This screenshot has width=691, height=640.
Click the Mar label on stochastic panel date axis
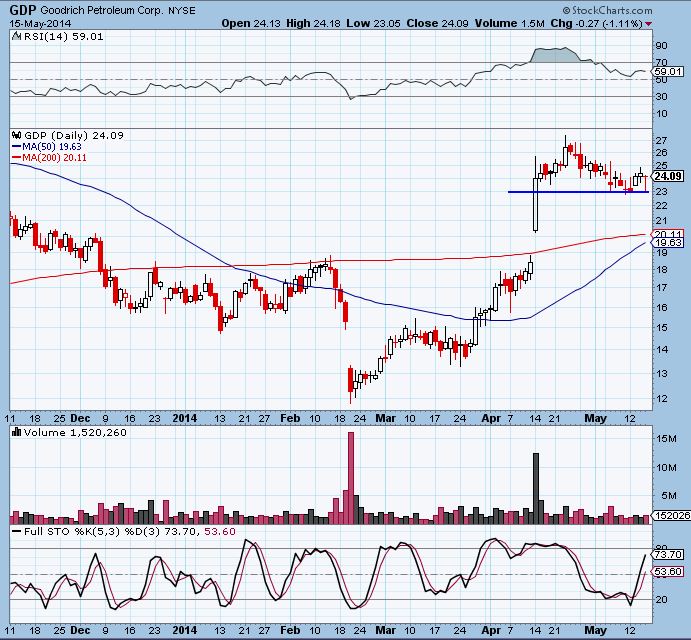pos(385,630)
